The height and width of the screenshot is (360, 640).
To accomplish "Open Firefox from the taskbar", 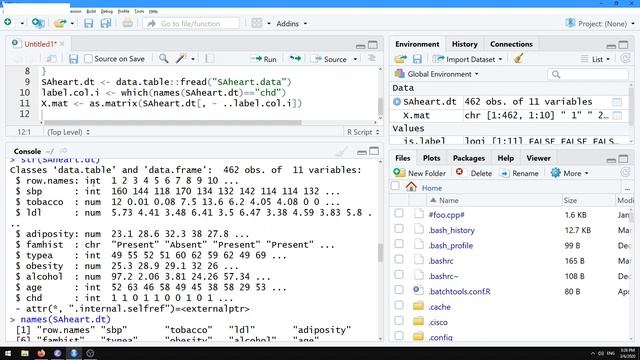I will (41, 353).
